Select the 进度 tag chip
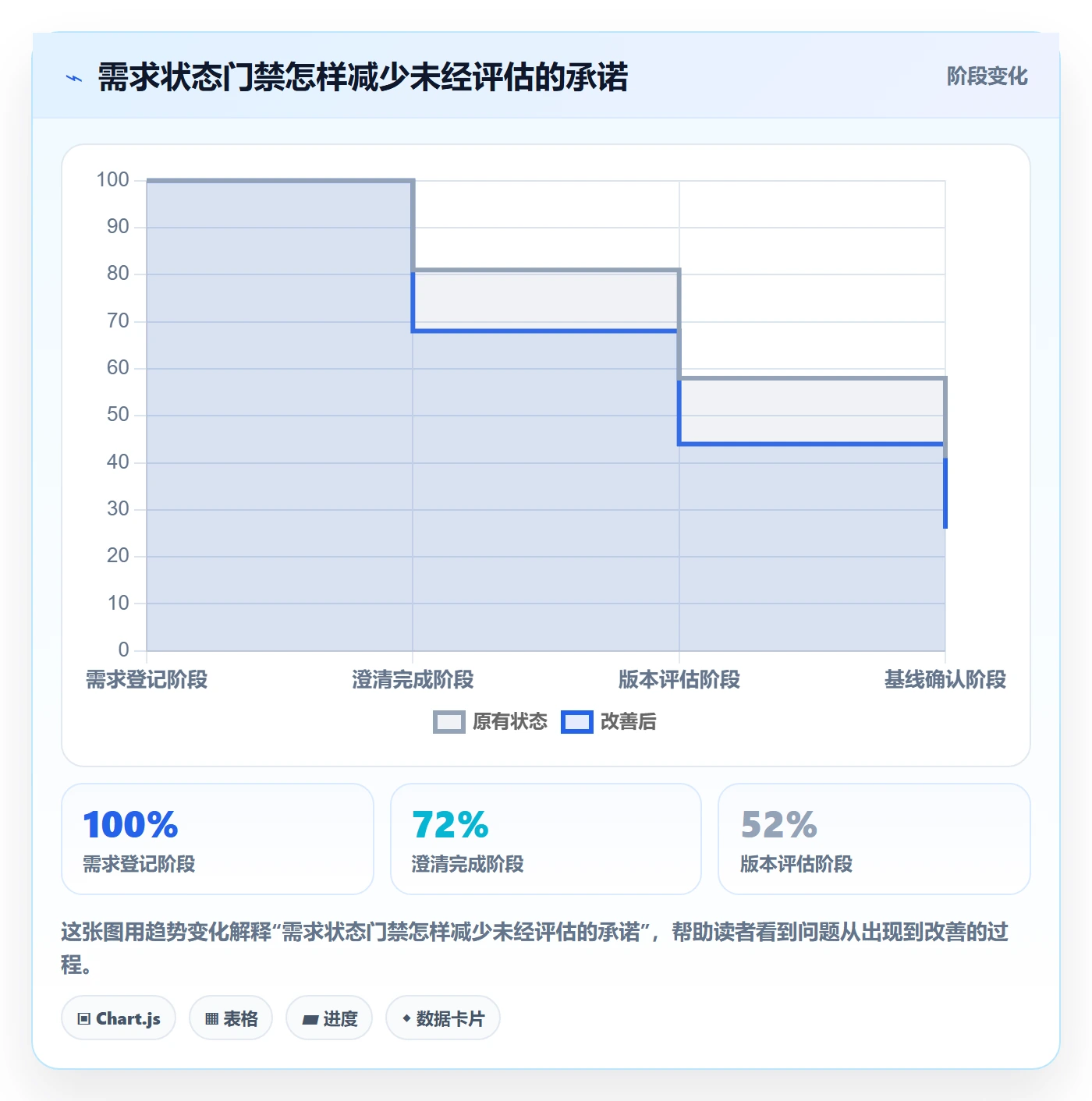Image resolution: width=1092 pixels, height=1101 pixels. pos(329,1018)
